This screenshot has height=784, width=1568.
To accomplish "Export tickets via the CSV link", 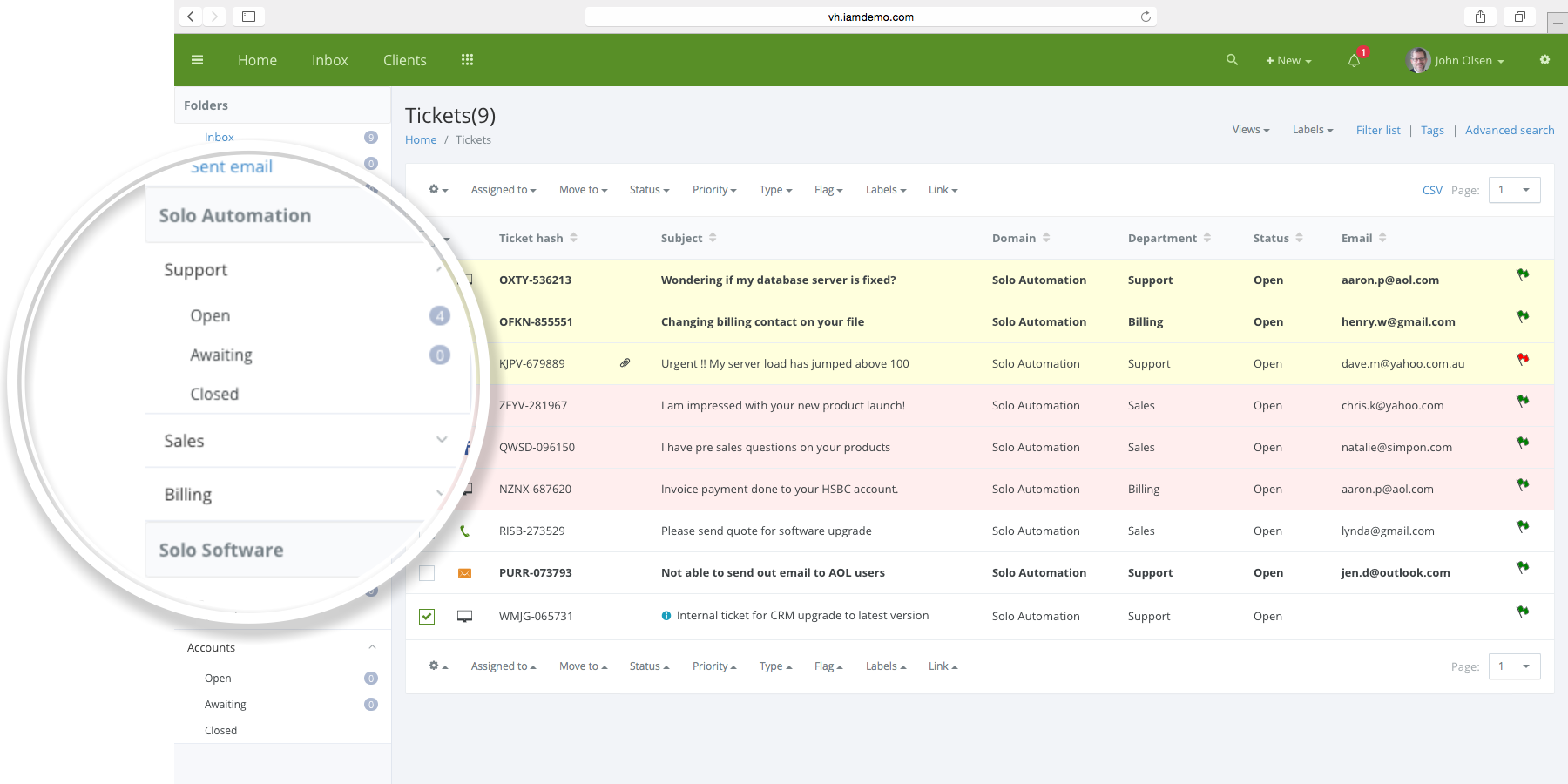I will (1431, 190).
